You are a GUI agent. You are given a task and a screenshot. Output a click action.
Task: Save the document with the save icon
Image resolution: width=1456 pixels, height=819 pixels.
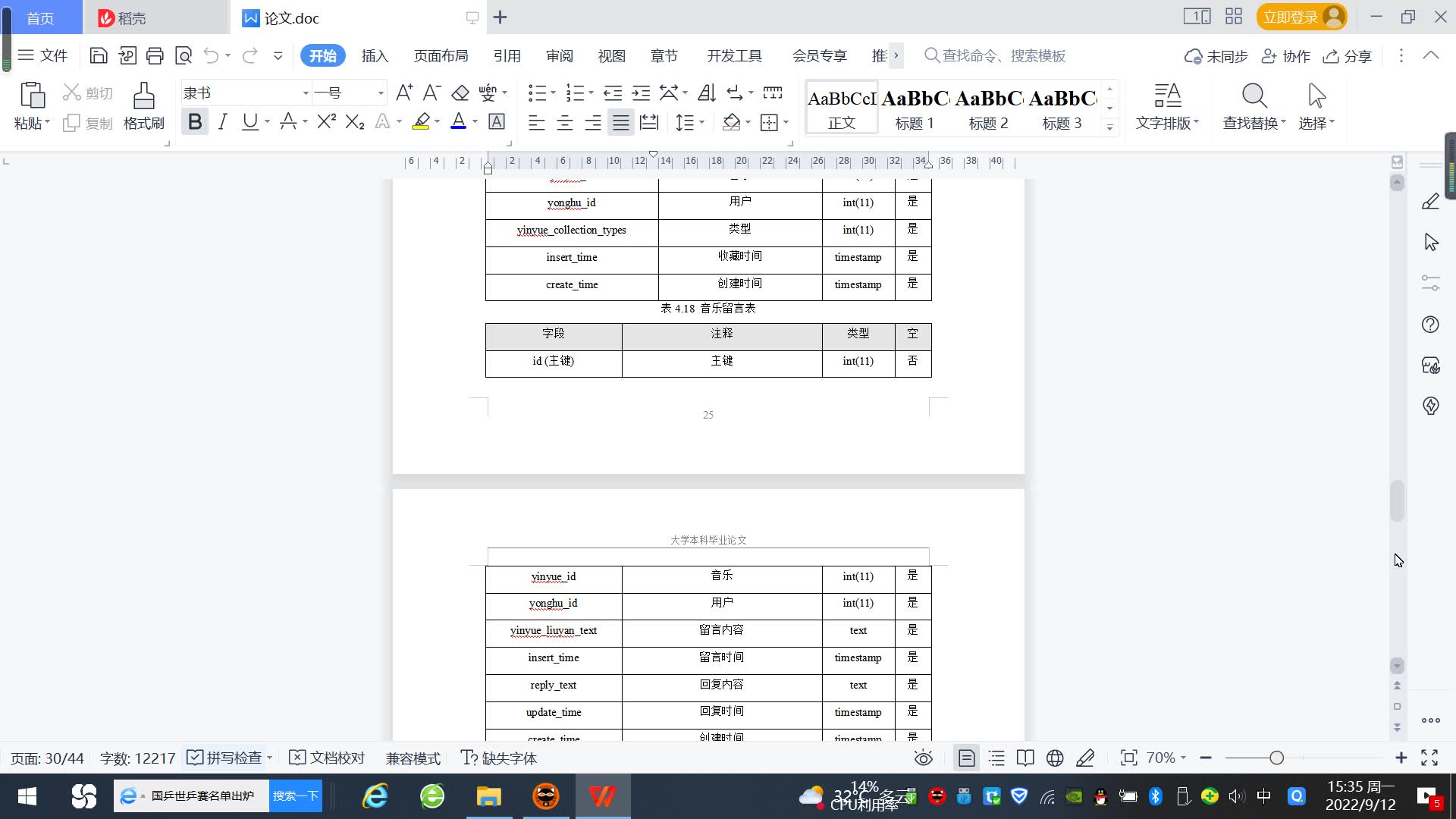pos(98,55)
